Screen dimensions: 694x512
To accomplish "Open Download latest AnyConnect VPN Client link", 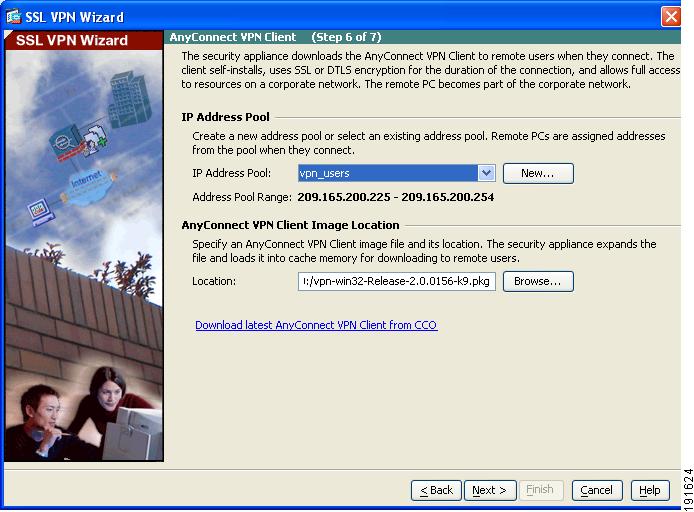I will 316,325.
